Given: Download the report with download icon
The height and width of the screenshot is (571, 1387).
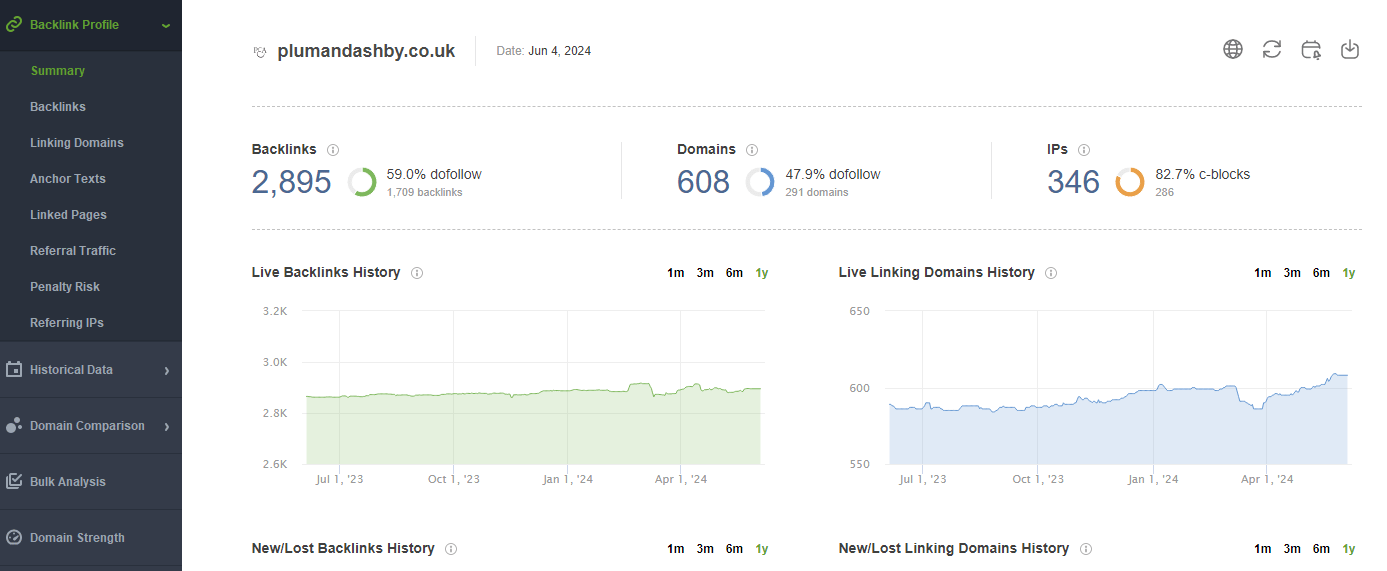Looking at the screenshot, I should point(1350,49).
